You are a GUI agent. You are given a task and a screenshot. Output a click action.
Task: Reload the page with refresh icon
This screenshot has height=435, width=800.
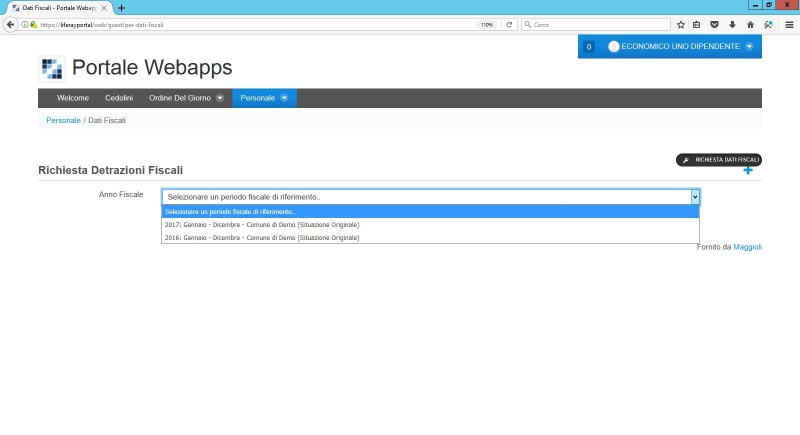pyautogui.click(x=509, y=24)
